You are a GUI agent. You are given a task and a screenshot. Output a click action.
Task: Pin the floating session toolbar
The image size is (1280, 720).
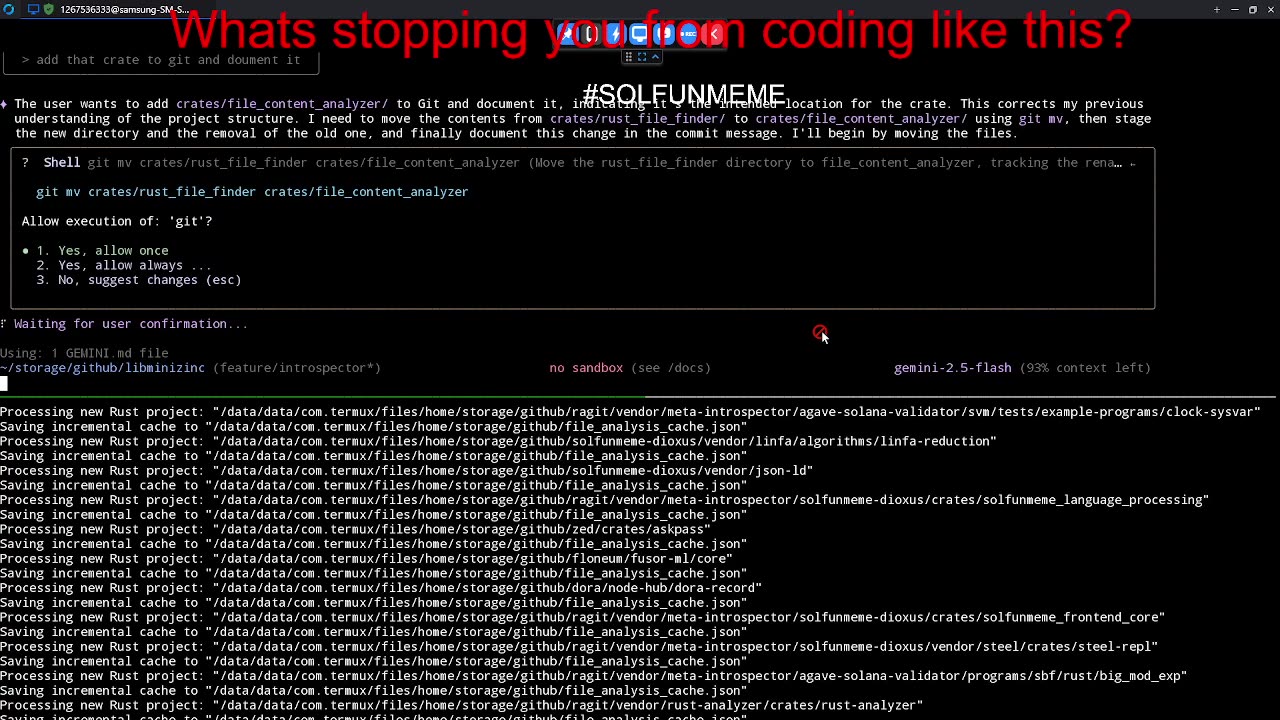coord(566,34)
